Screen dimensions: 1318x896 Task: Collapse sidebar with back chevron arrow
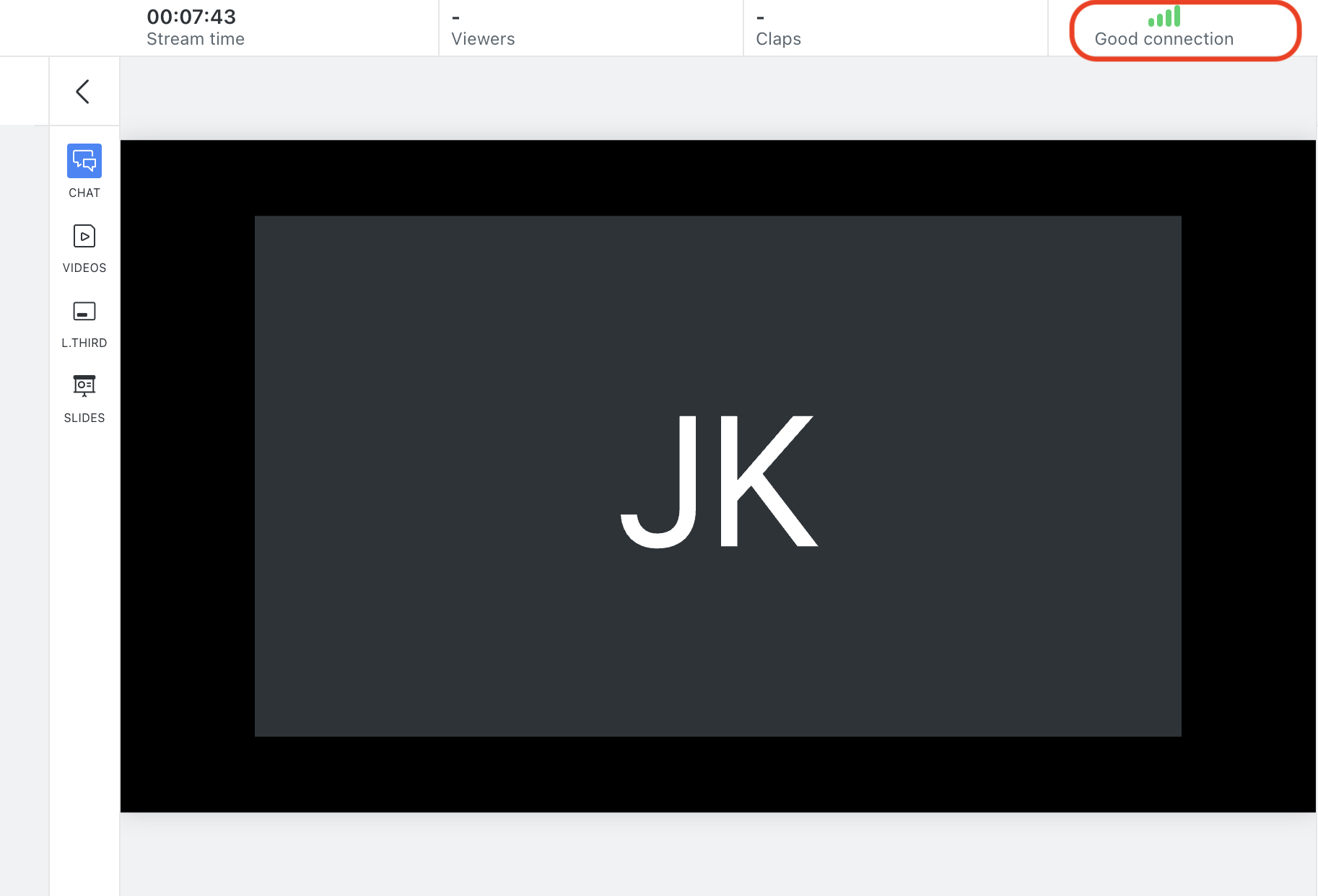coord(83,92)
